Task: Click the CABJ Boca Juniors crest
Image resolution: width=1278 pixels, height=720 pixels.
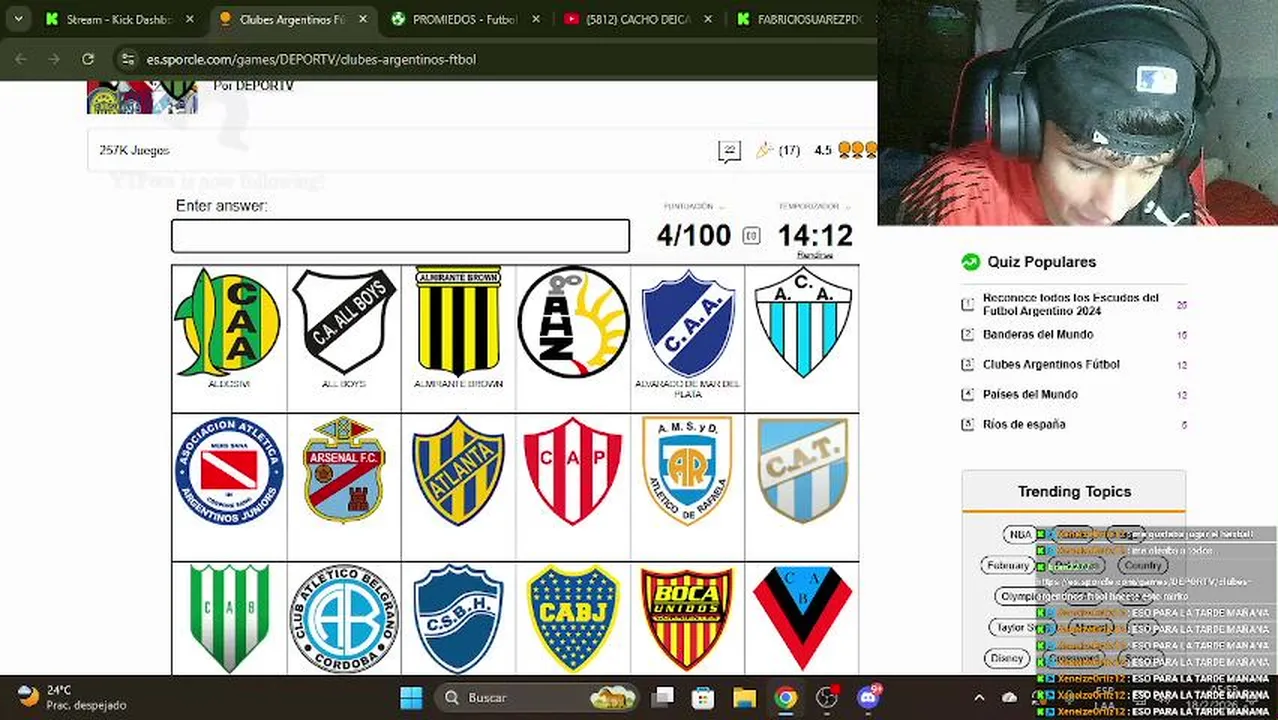Action: [573, 619]
